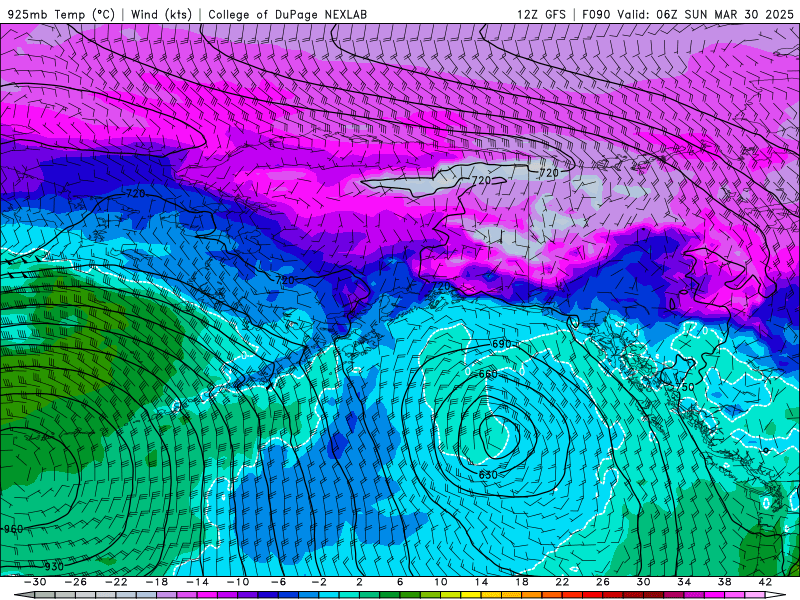Viewport: 800px width, 600px height.
Task: Click the '14' color scale value
Action: coord(481,582)
